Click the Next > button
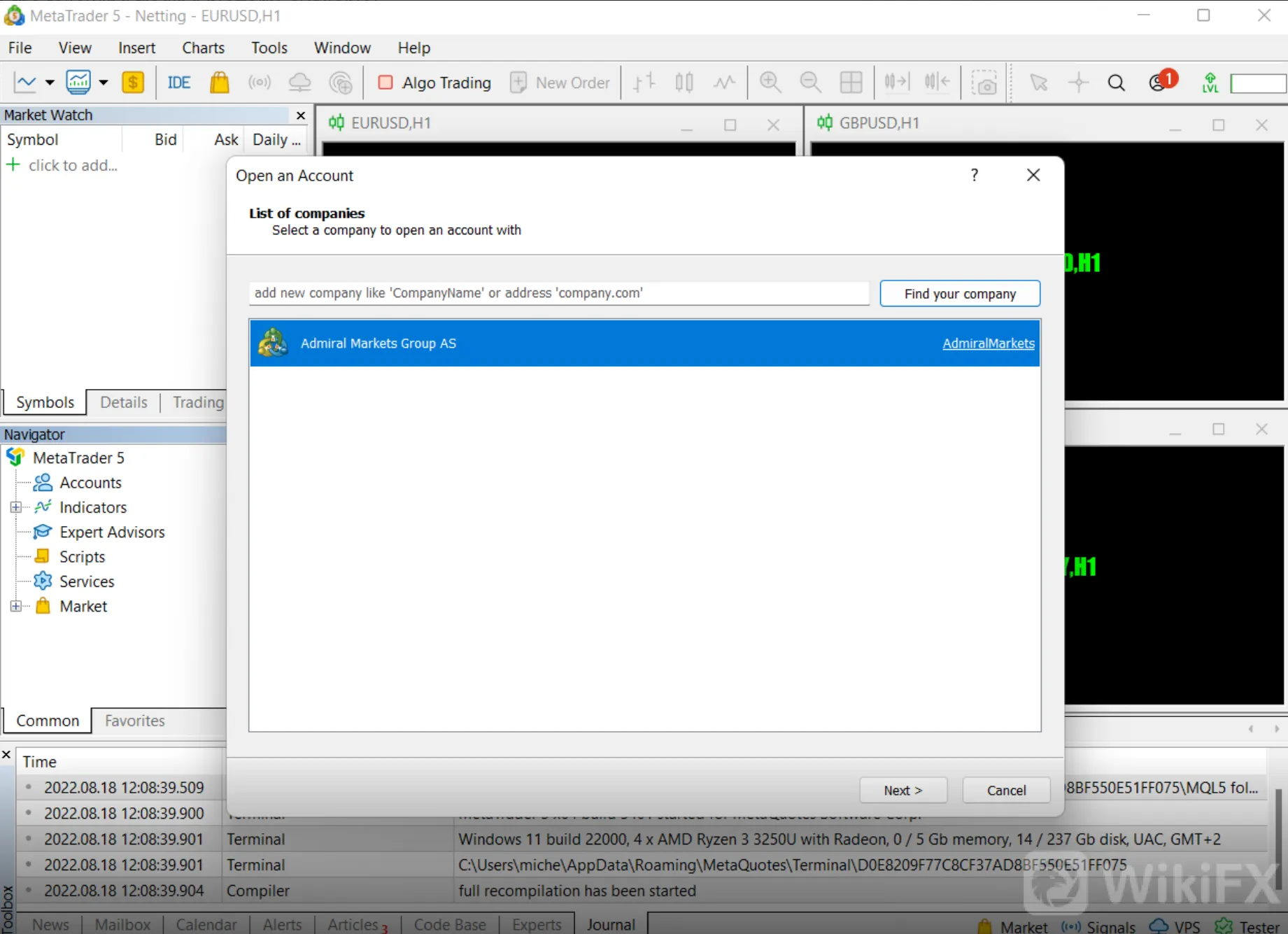This screenshot has width=1288, height=934. [x=903, y=791]
